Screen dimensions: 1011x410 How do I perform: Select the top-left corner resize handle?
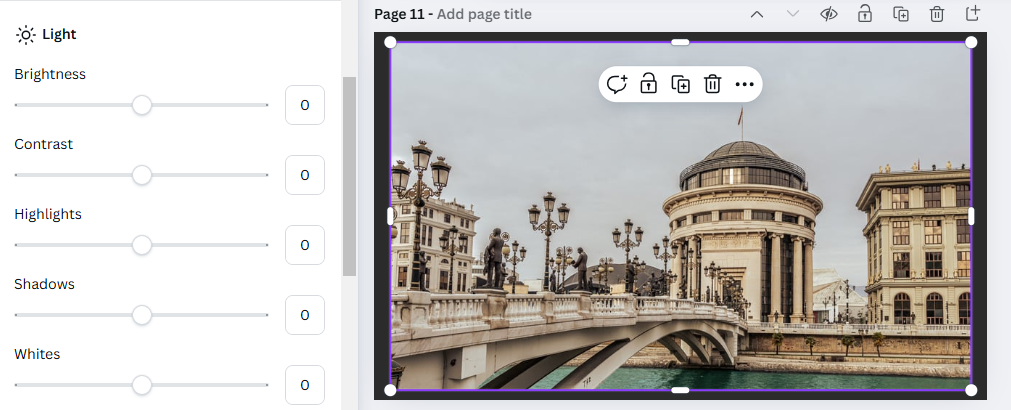390,43
